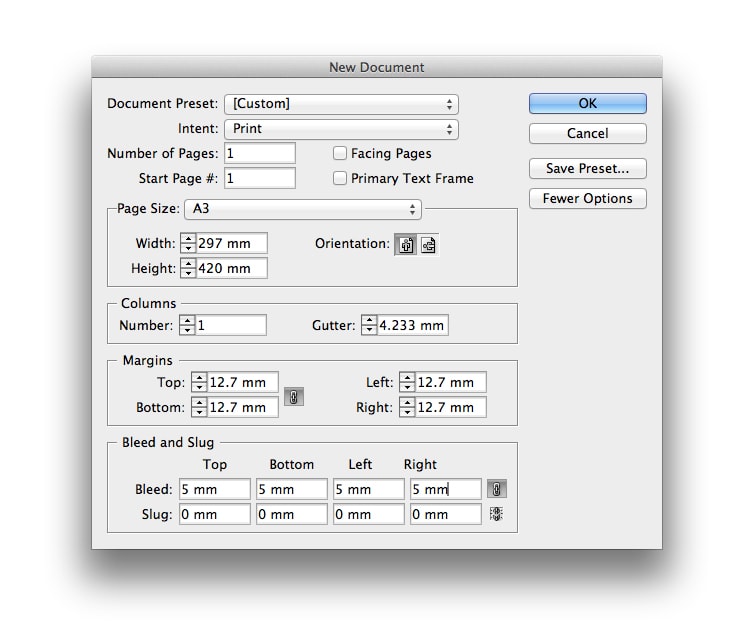The width and height of the screenshot is (750, 640).
Task: Click the Slug Top field
Action: (215, 514)
